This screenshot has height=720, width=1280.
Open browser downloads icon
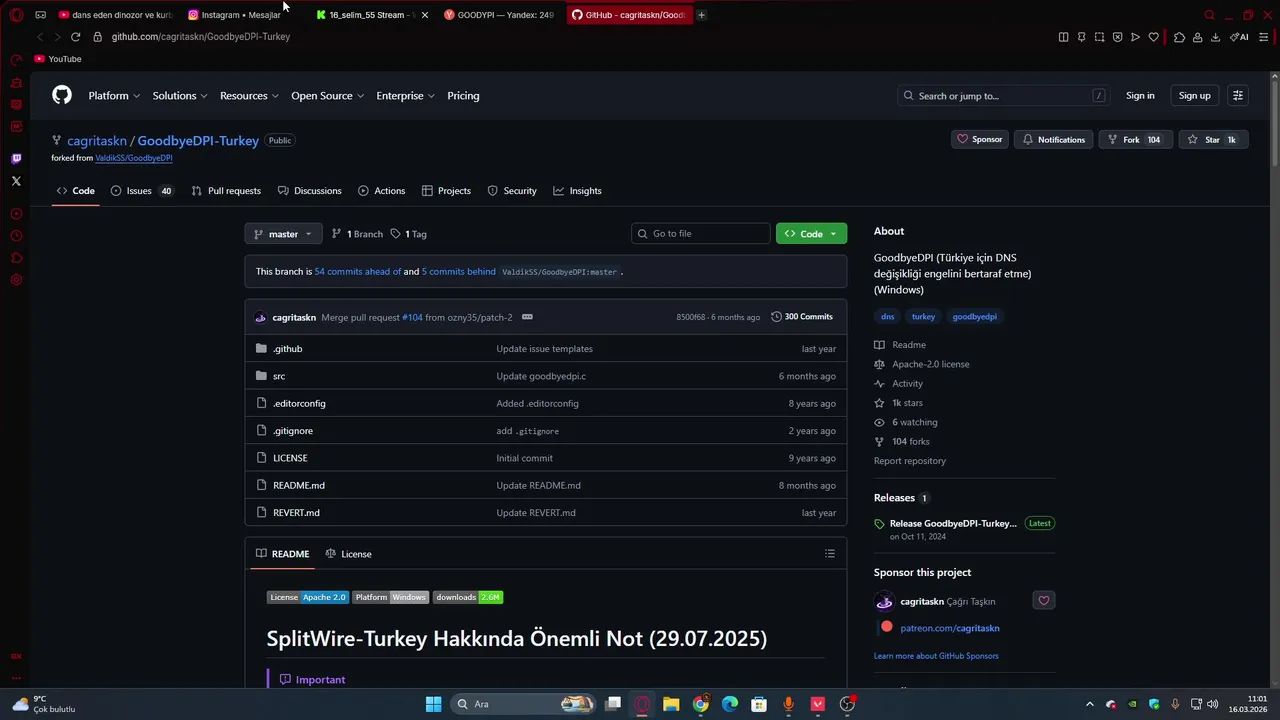click(1215, 37)
